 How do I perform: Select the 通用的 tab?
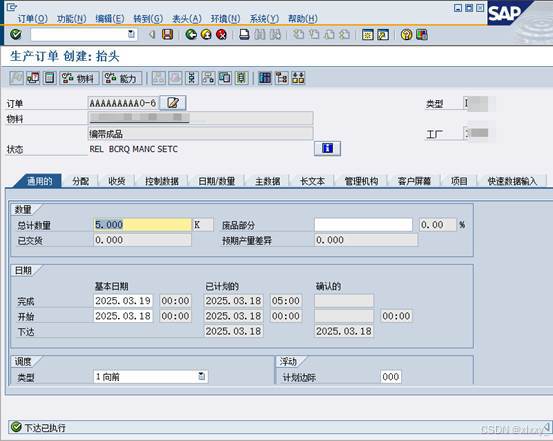(40, 181)
